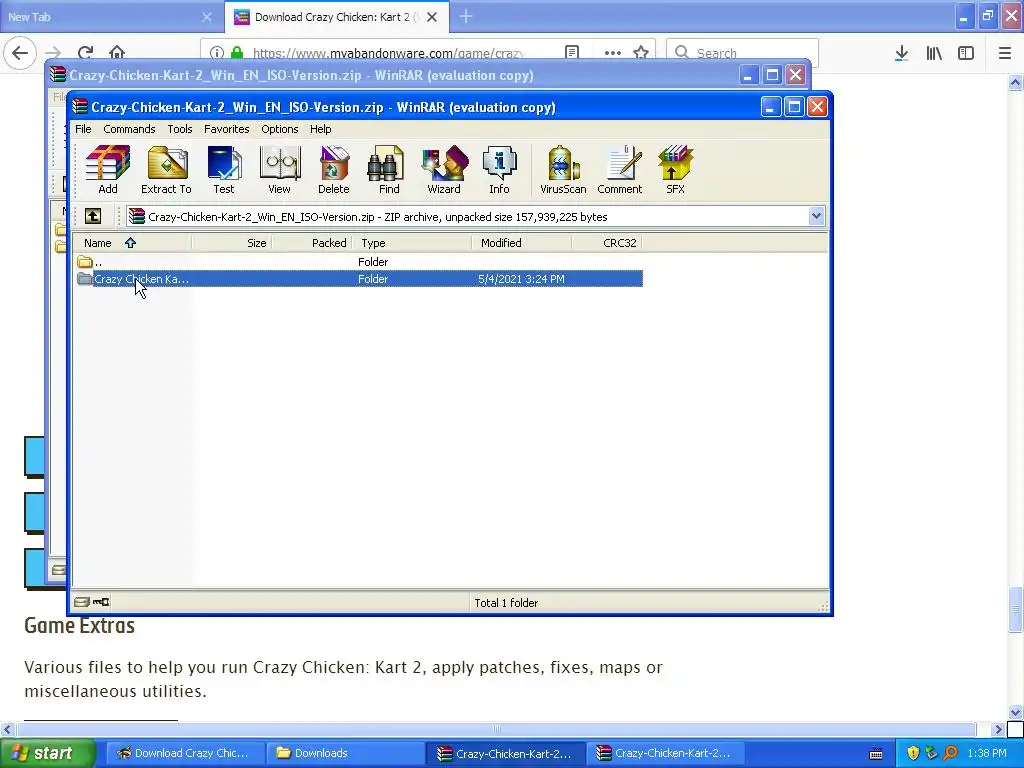
Task: Click the security shield tray icon
Action: click(913, 753)
